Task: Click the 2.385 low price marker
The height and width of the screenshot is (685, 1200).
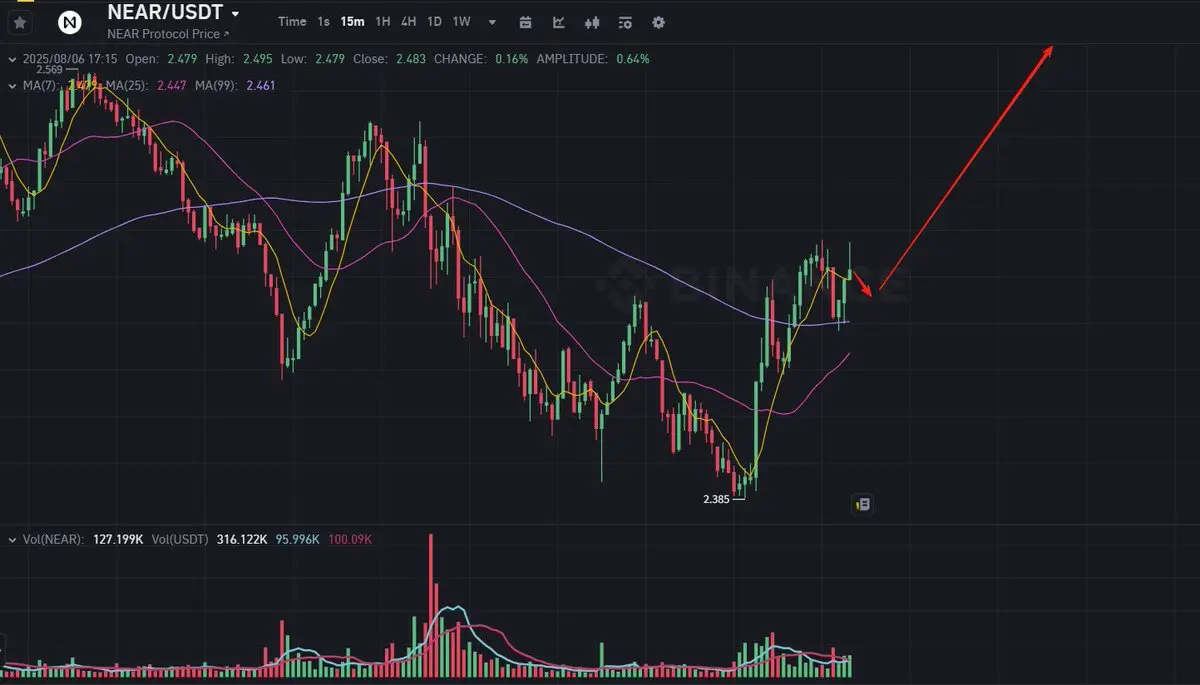Action: pyautogui.click(x=717, y=498)
